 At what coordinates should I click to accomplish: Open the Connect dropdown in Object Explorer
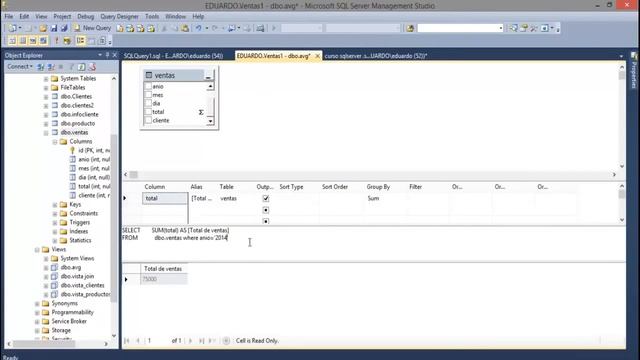pos(20,67)
